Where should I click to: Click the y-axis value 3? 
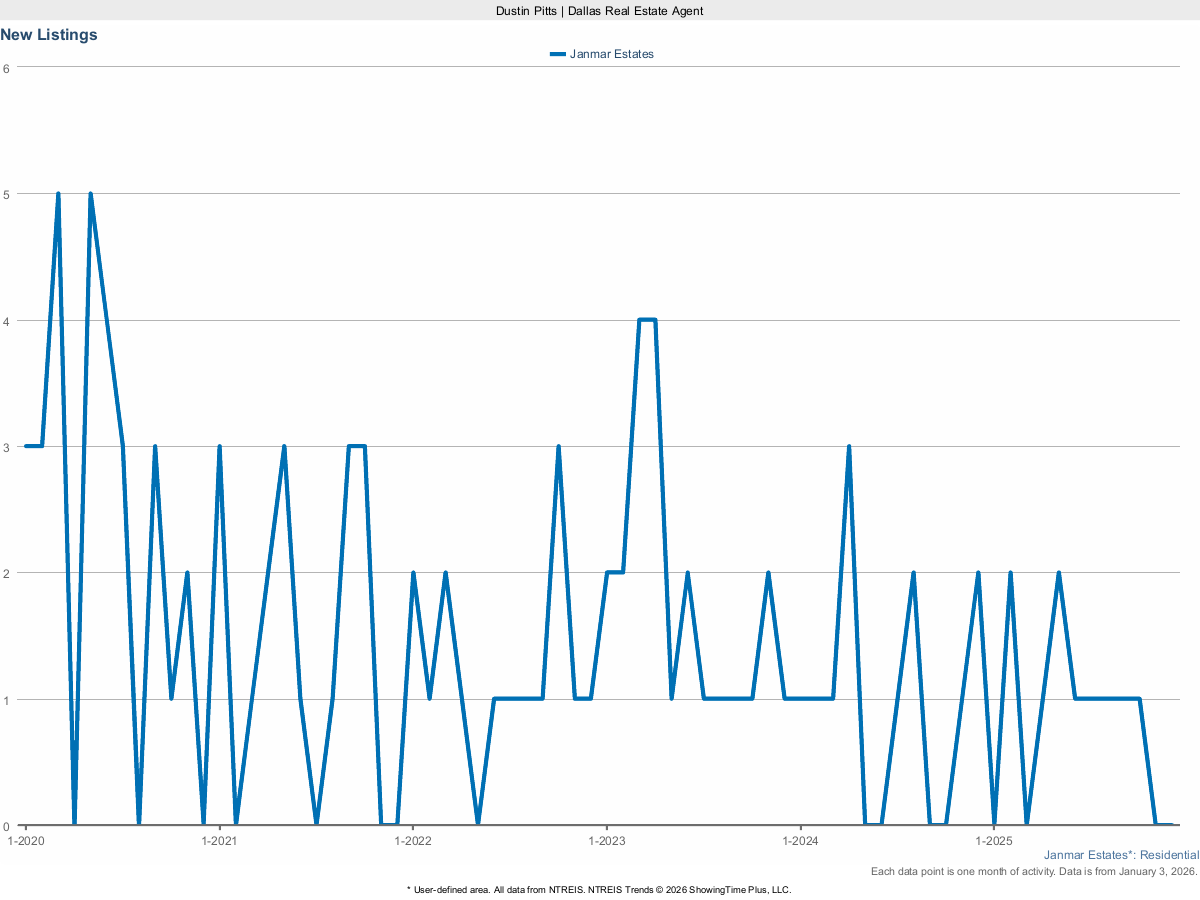tap(6, 447)
